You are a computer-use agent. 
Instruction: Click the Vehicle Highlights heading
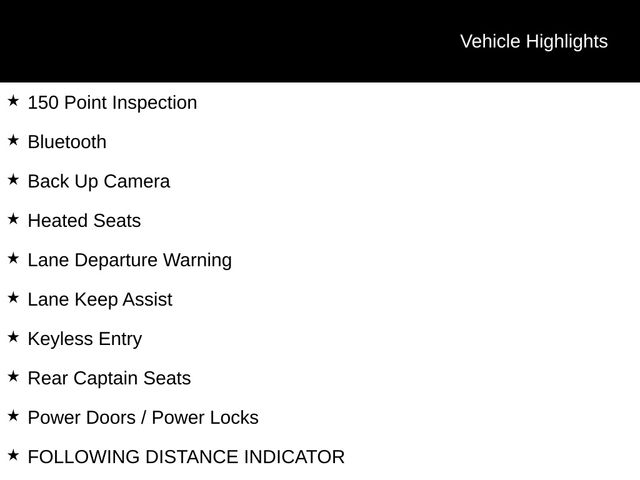[x=533, y=41]
